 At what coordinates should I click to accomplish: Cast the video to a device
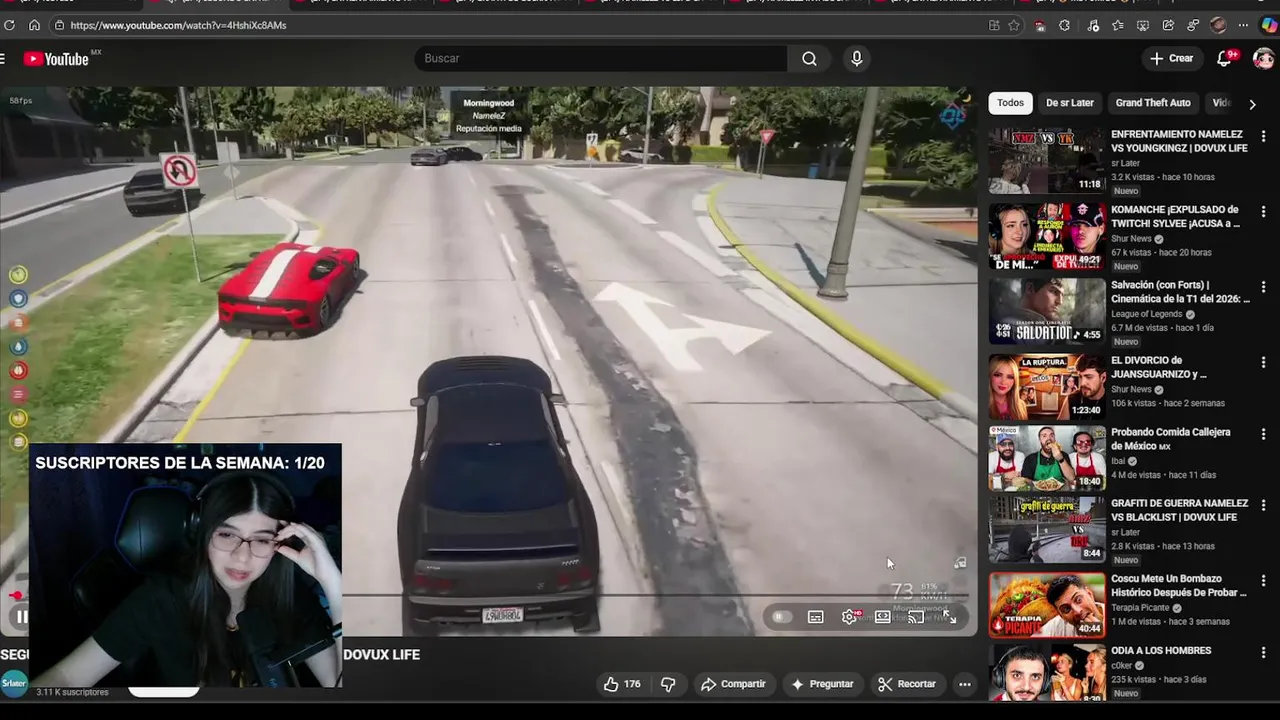click(915, 617)
